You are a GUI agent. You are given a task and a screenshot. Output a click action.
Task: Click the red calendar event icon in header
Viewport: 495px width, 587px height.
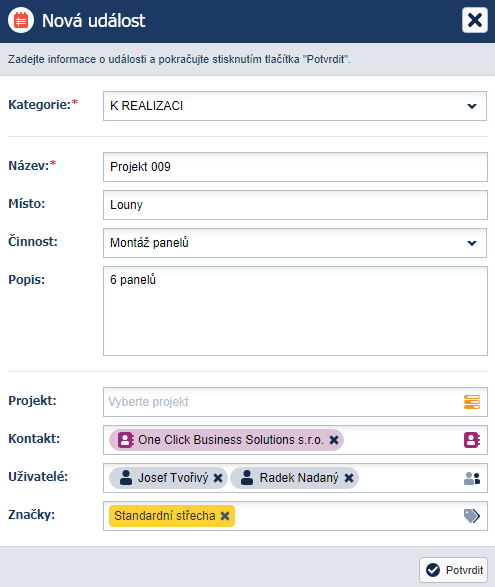click(x=21, y=20)
